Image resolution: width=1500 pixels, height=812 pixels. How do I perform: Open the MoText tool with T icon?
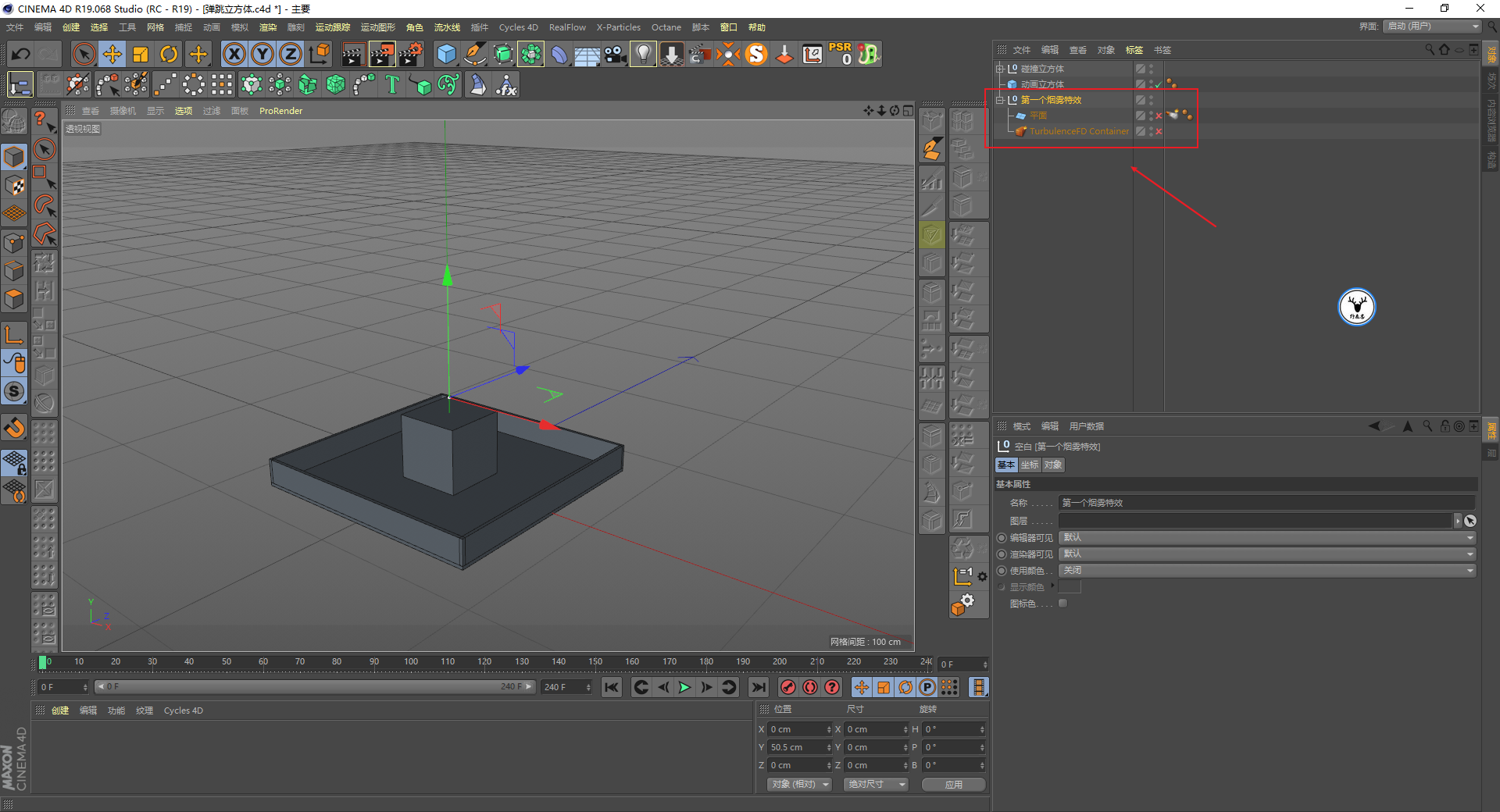point(392,84)
